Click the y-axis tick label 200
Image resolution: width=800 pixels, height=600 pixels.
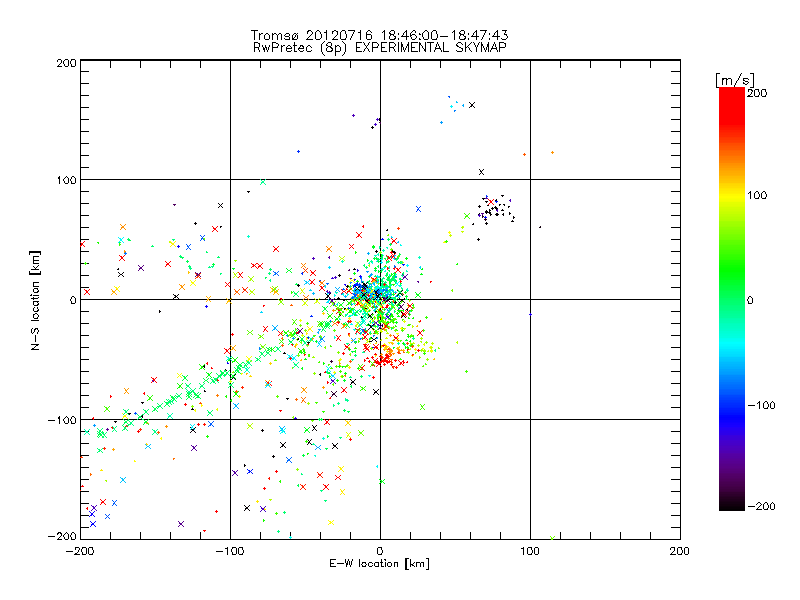pos(67,63)
